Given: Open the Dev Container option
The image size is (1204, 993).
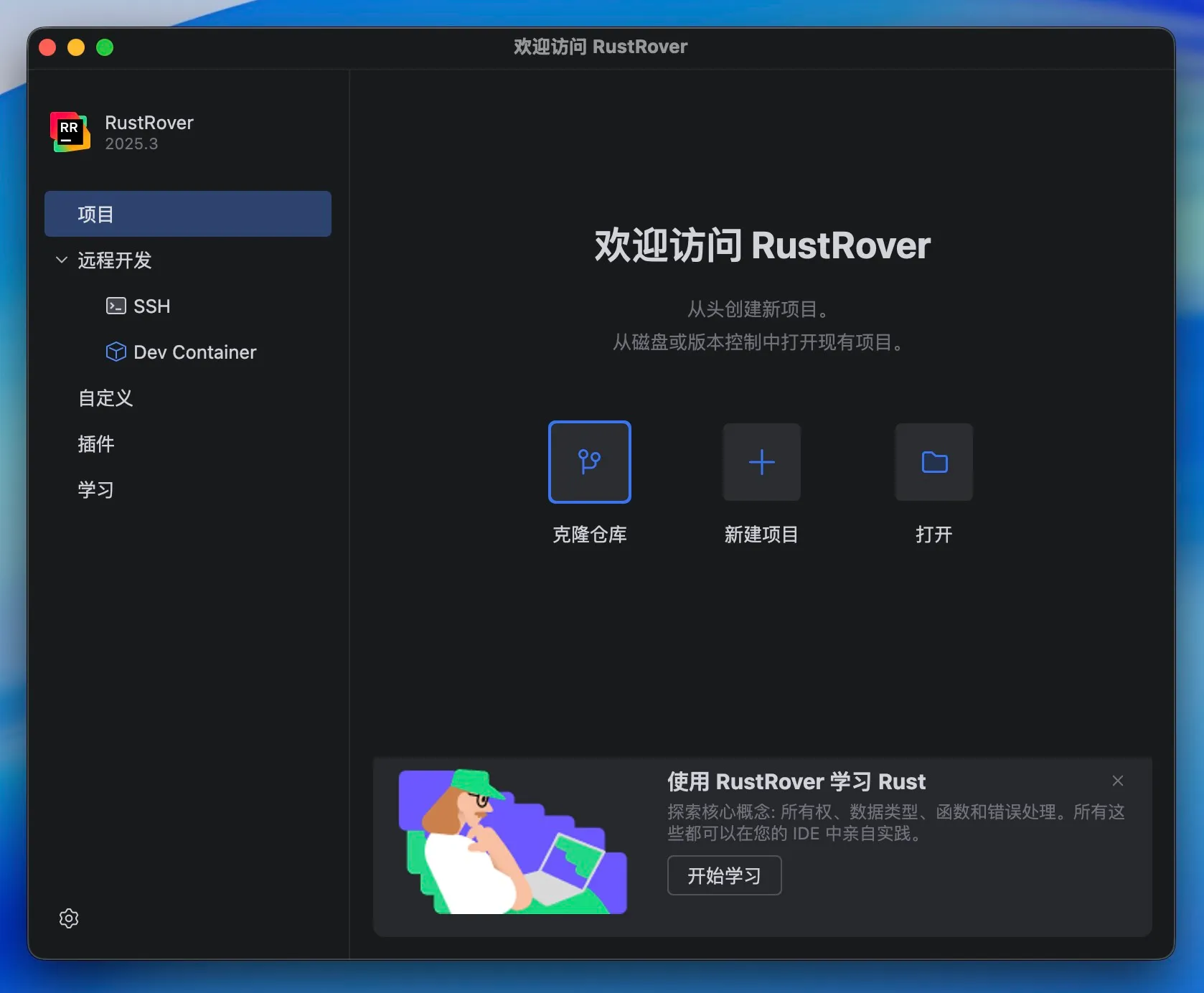Looking at the screenshot, I should pos(195,352).
